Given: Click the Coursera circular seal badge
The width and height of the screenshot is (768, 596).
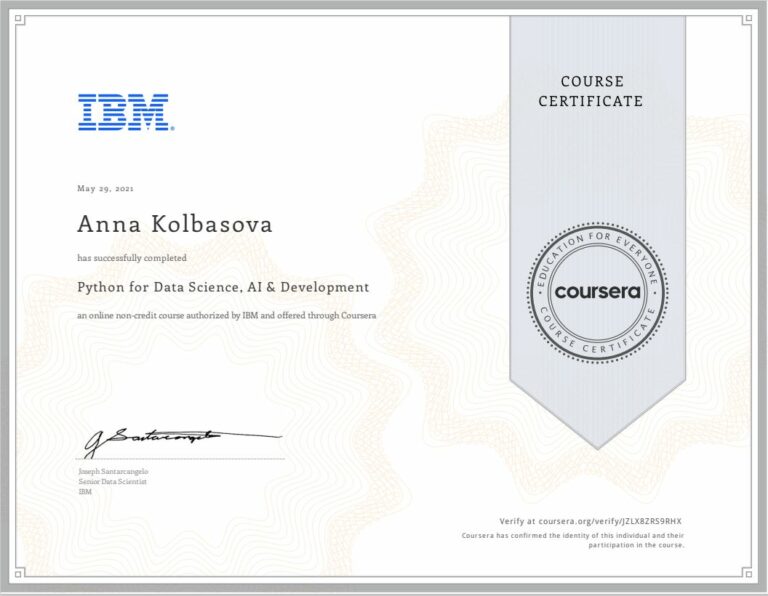Looking at the screenshot, I should [597, 292].
